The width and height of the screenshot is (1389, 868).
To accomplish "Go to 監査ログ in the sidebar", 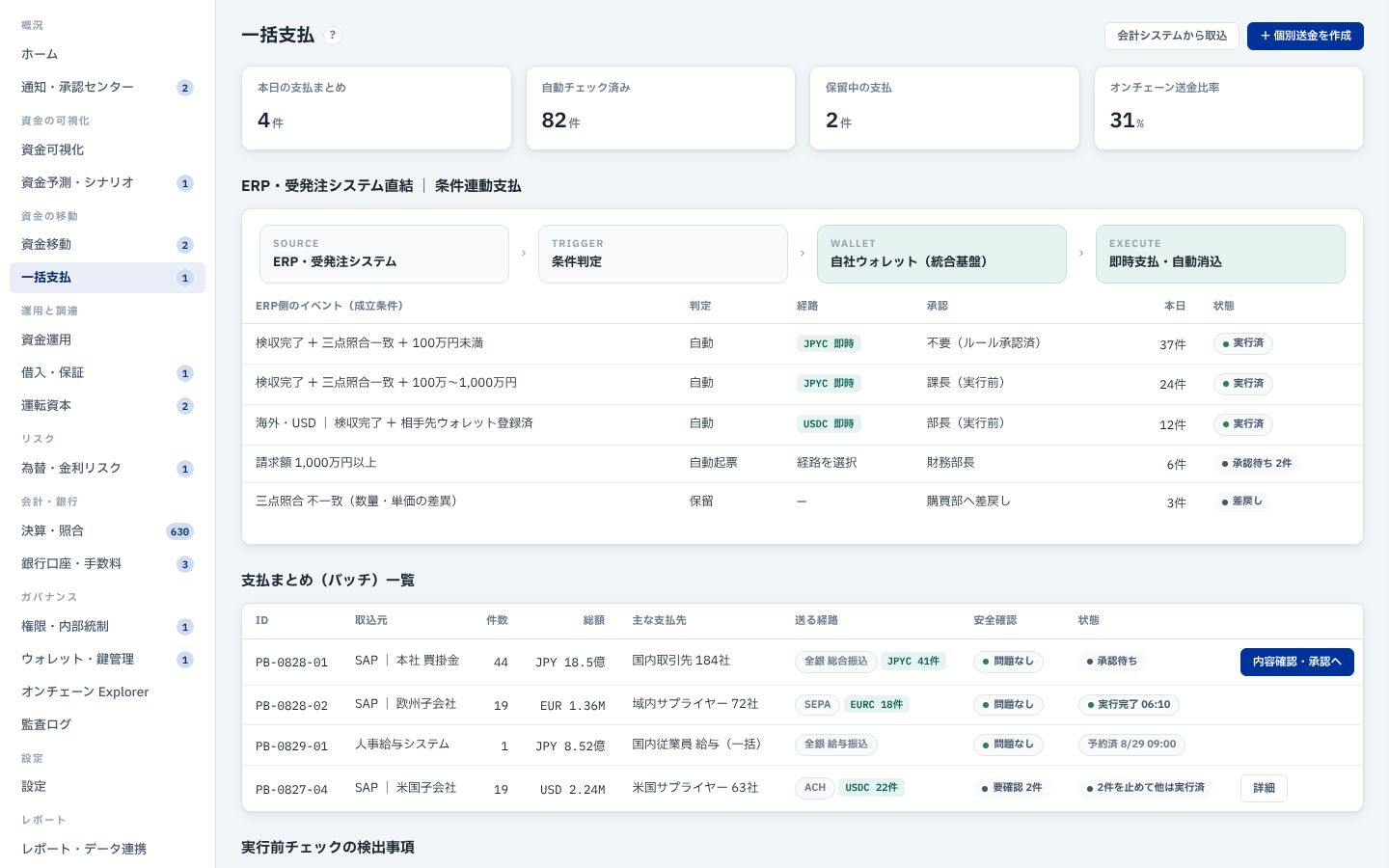I will 107,724.
